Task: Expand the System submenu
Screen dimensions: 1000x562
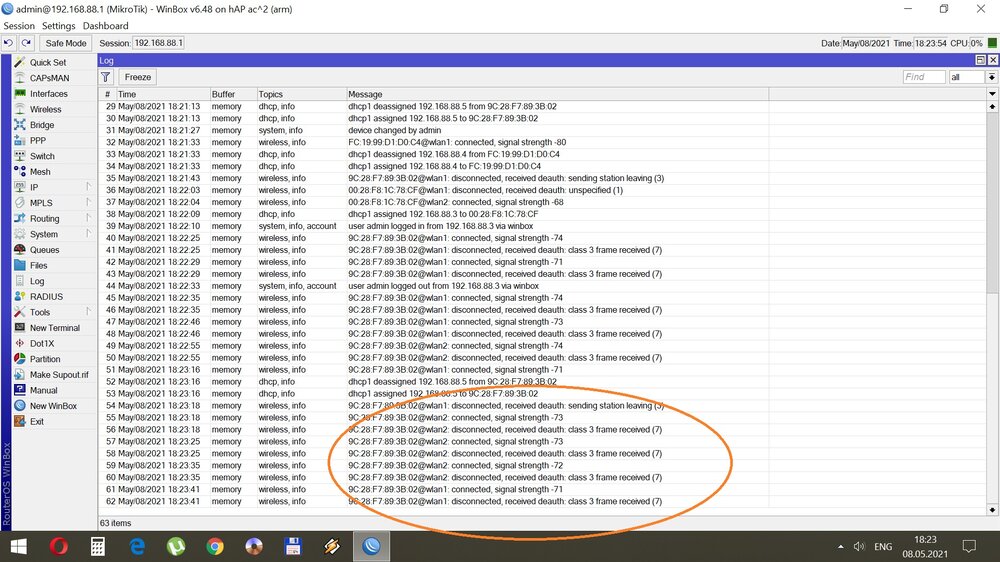Action: pyautogui.click(x=44, y=234)
